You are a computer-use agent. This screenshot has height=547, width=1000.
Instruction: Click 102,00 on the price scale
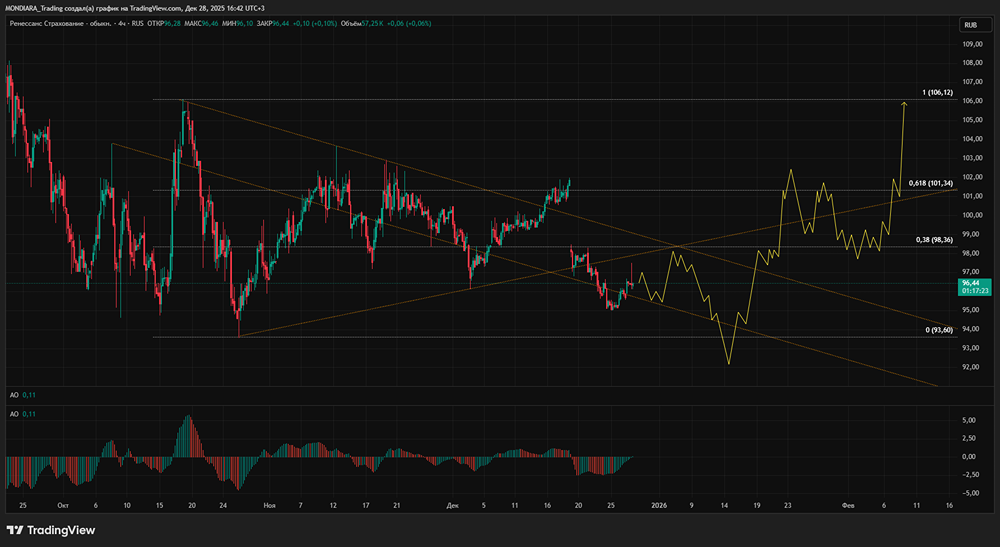pos(972,177)
